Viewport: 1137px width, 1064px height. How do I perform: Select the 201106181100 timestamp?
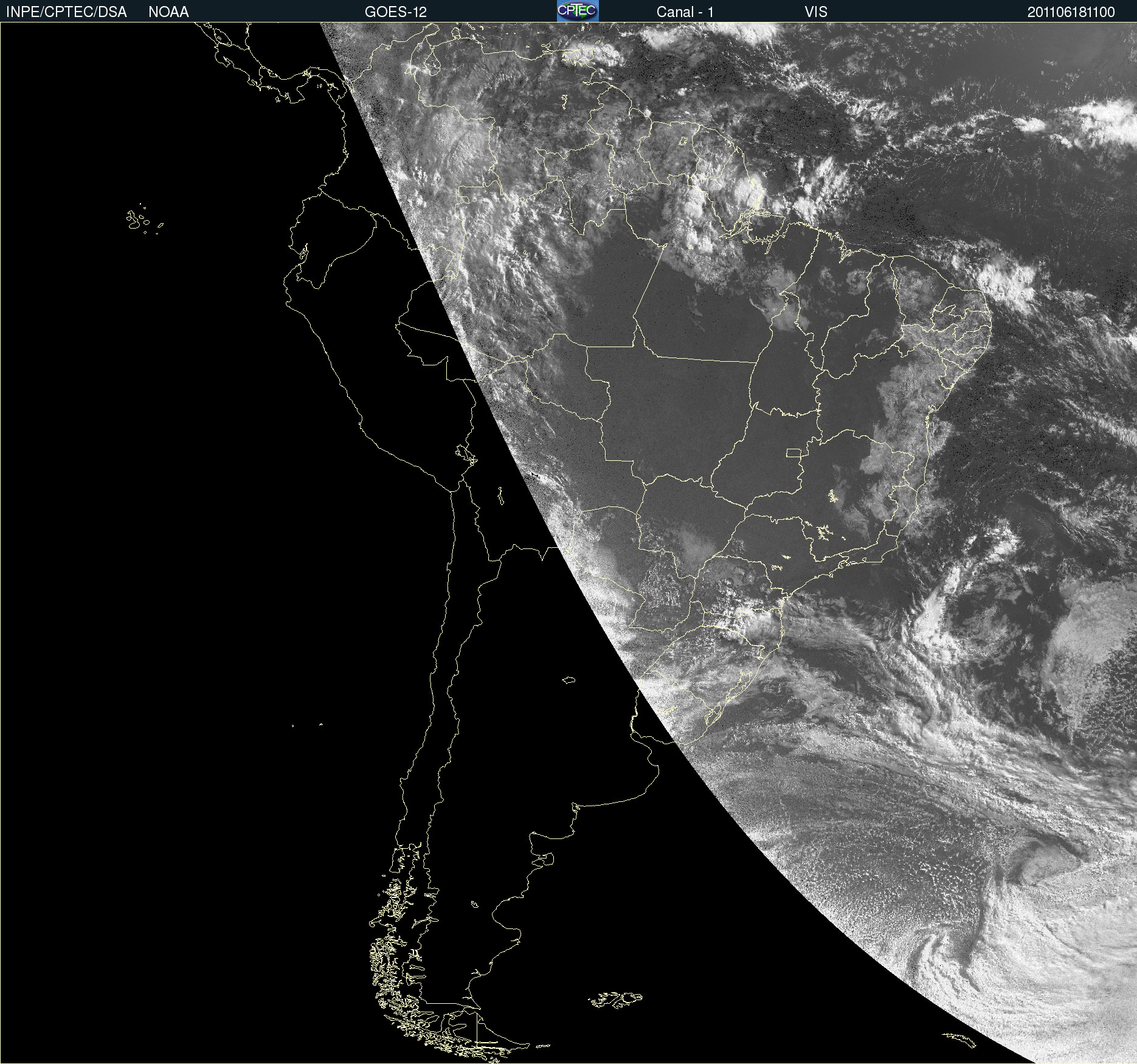(x=1071, y=12)
